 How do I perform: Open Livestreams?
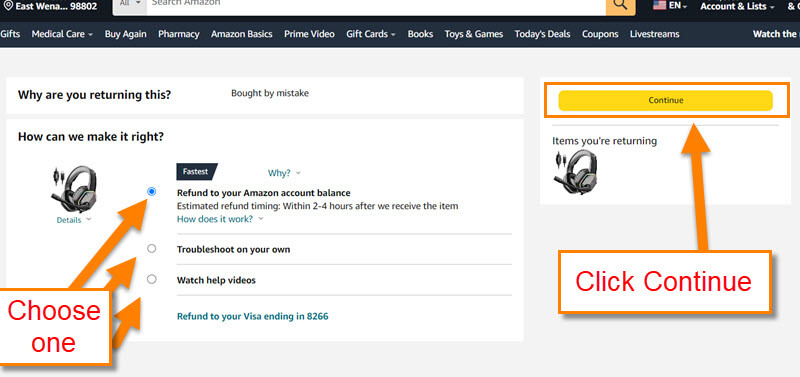[x=655, y=34]
